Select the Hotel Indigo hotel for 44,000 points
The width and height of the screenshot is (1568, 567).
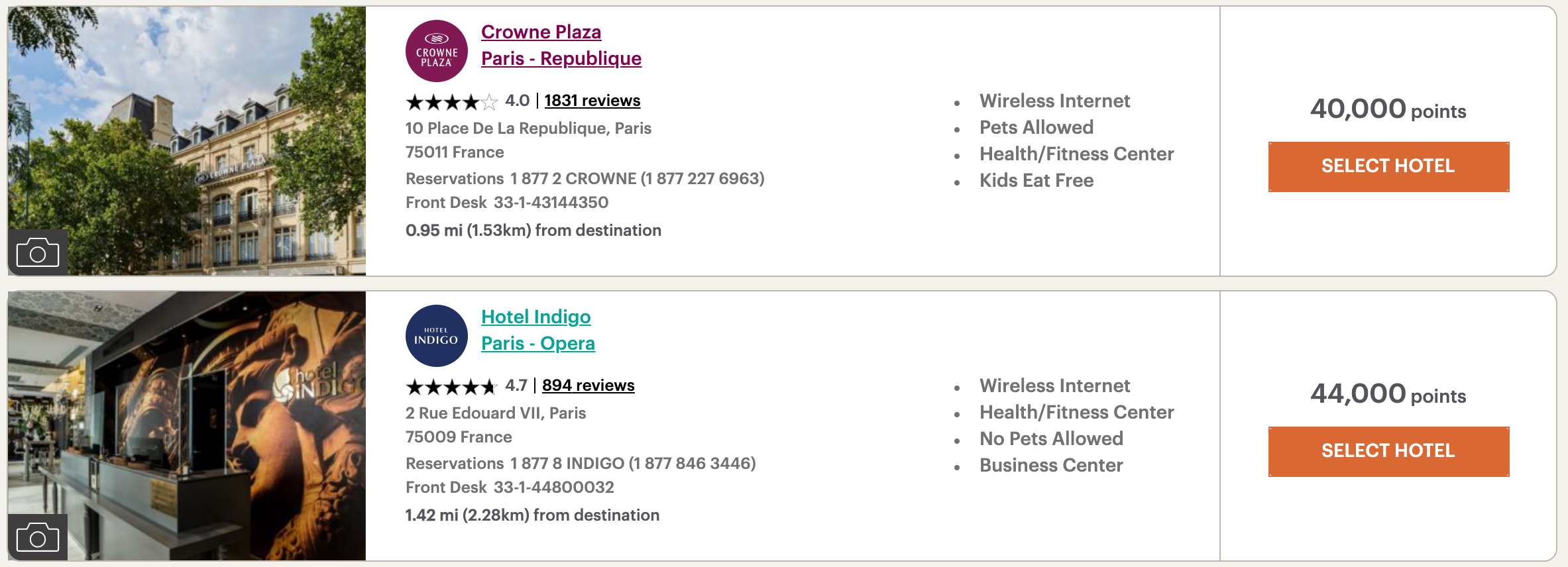coord(1388,451)
